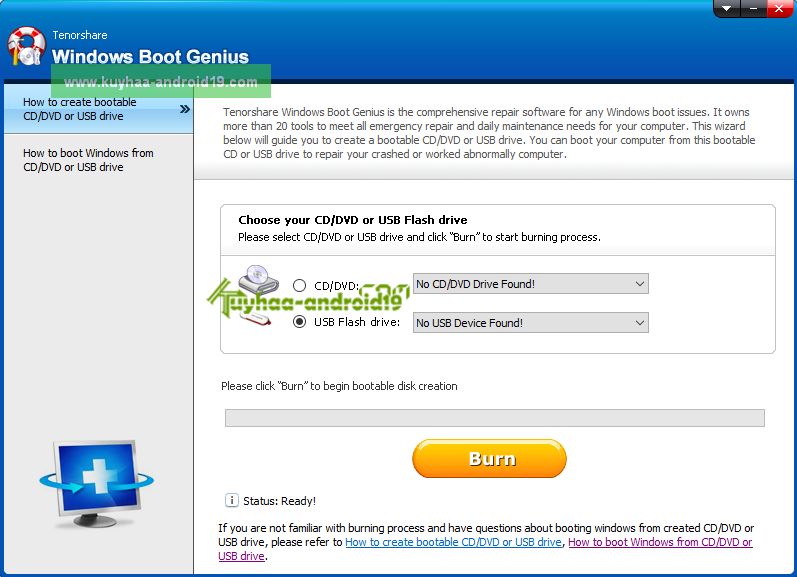Click the burn progress bar
The height and width of the screenshot is (577, 797).
[x=495, y=418]
